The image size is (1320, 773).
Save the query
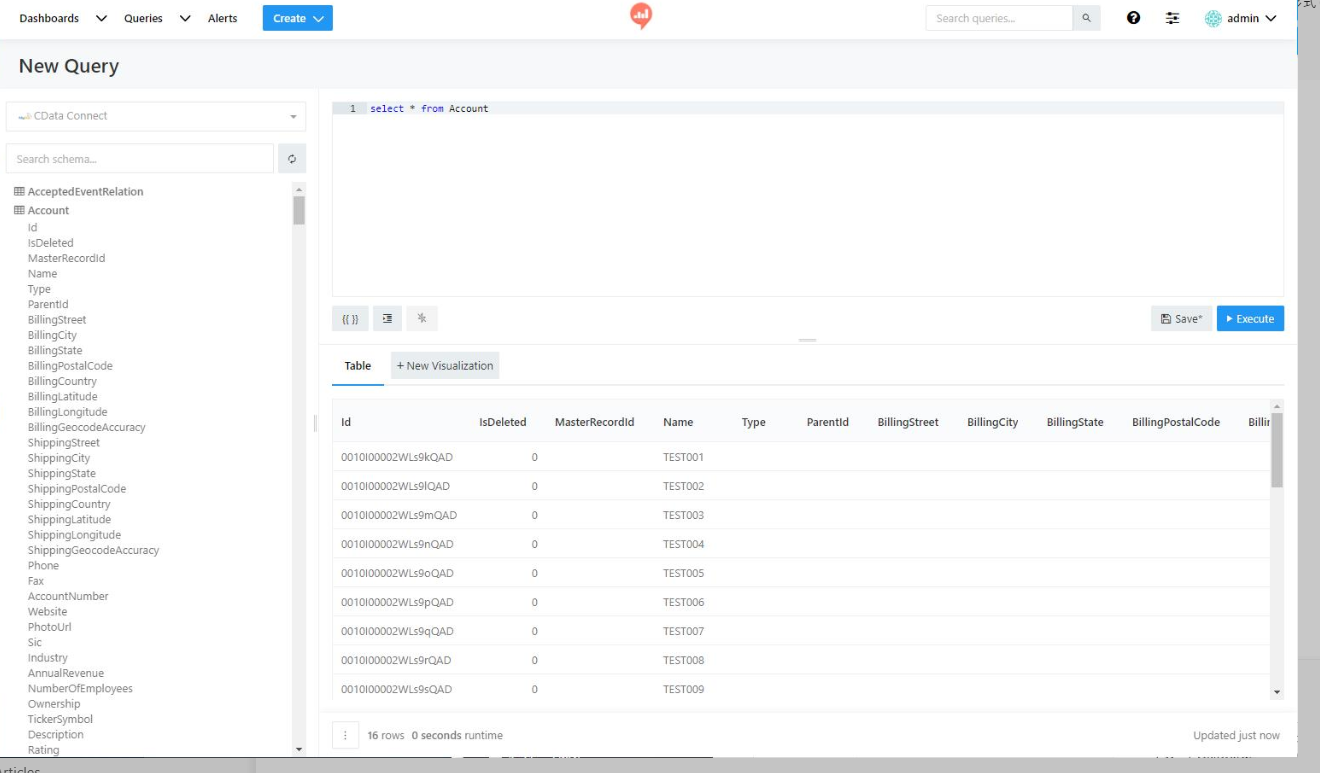[1181, 319]
